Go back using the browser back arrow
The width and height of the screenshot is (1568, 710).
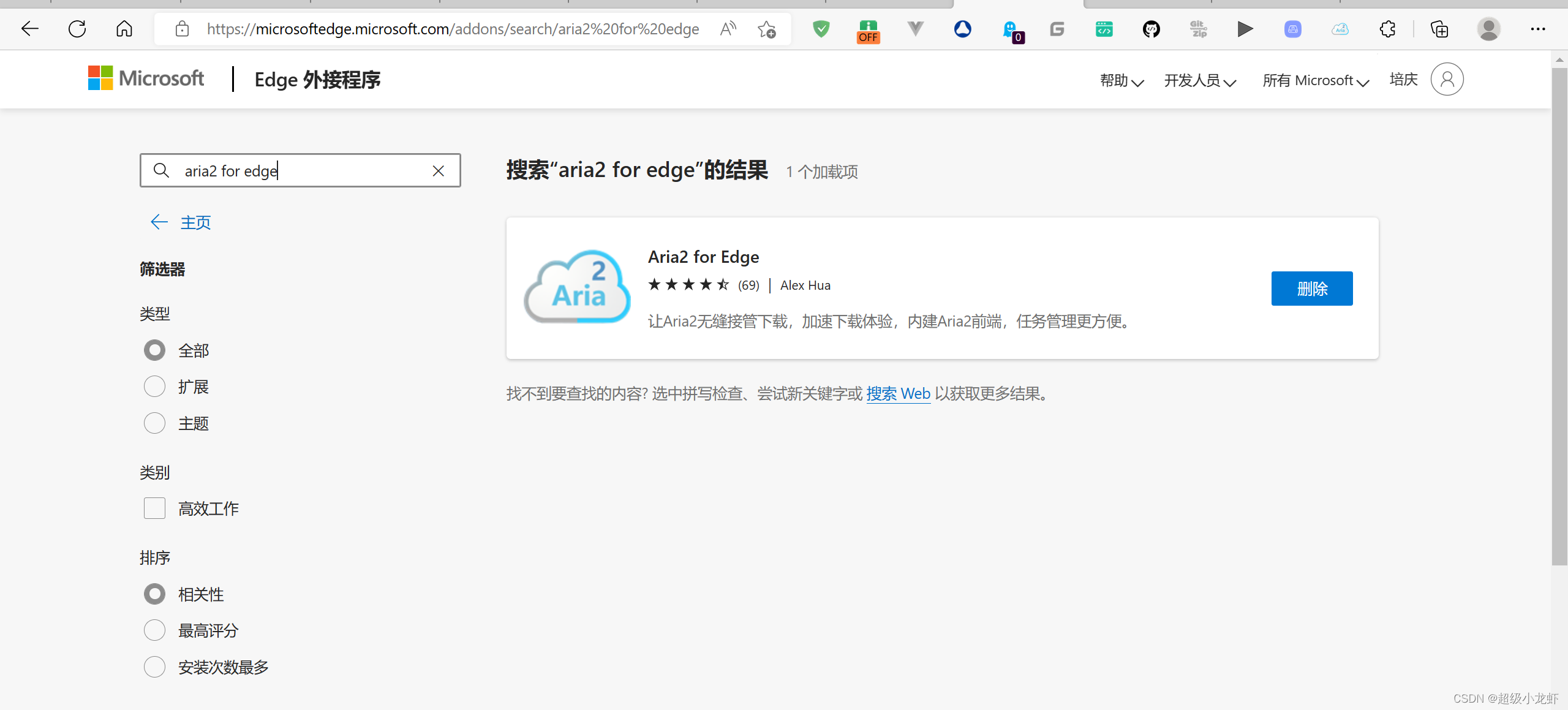[x=29, y=29]
